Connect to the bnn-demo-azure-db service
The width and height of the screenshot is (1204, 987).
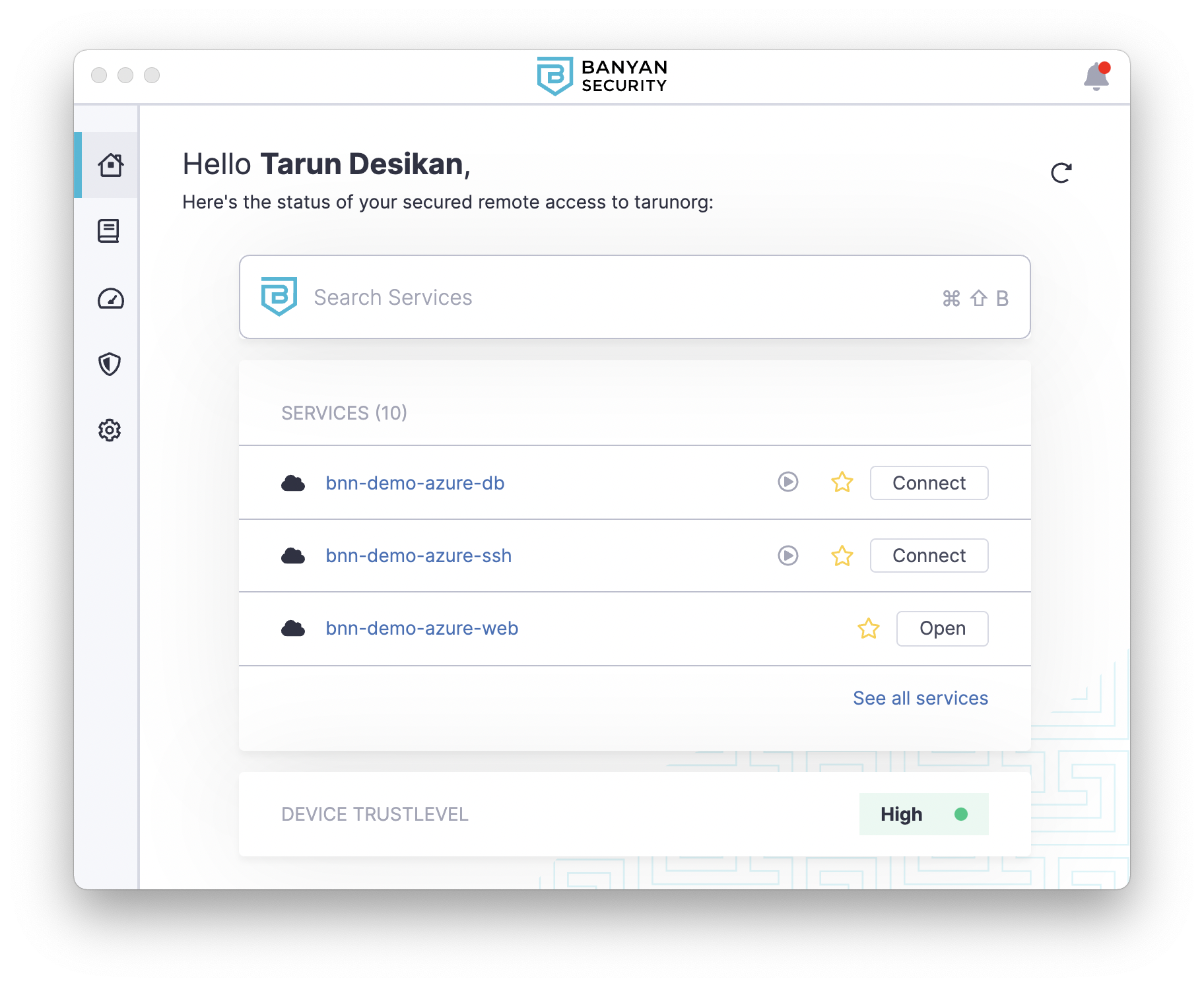point(928,483)
